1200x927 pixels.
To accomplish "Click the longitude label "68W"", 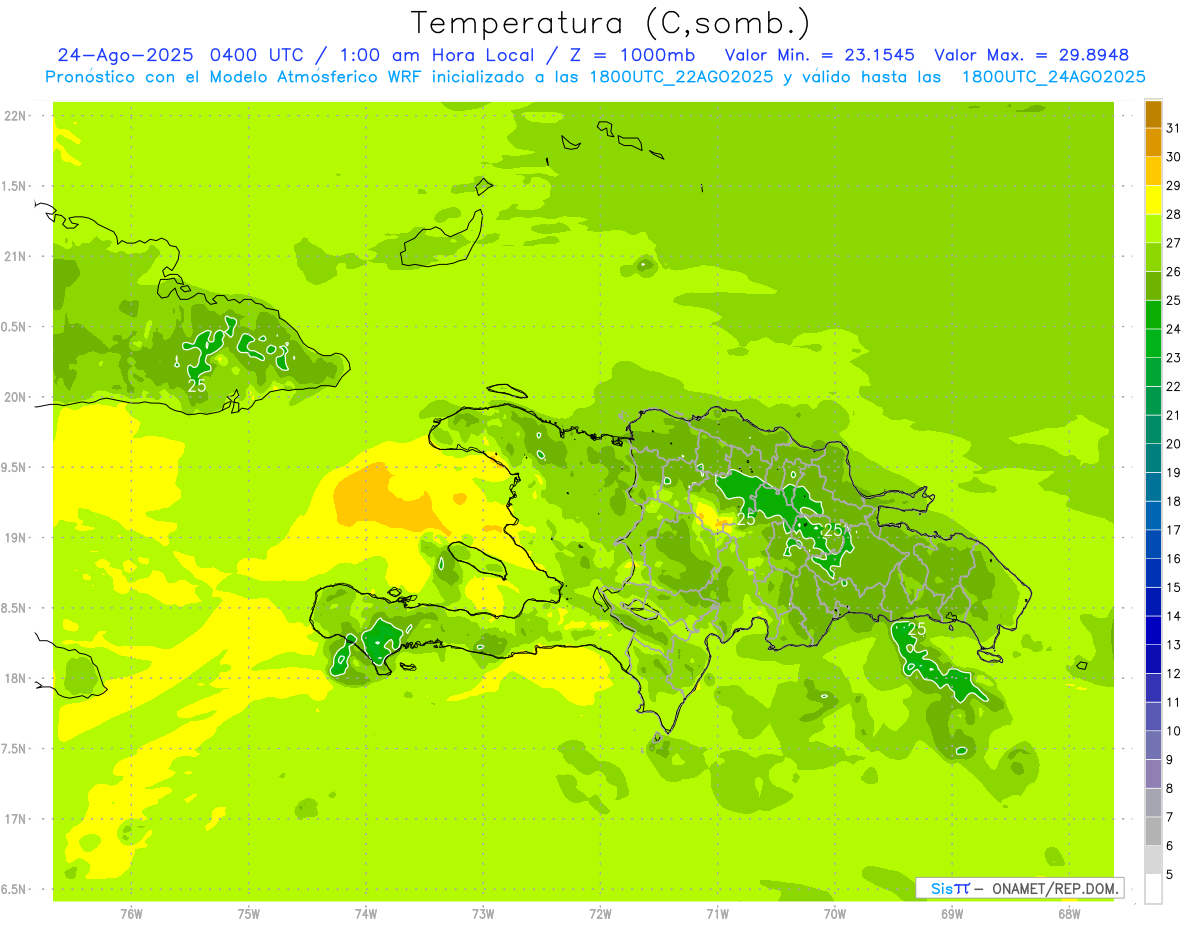I will click(x=1069, y=914).
